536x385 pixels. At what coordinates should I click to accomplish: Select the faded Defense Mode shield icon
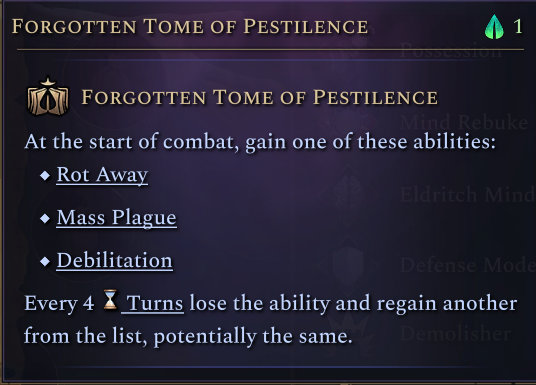[348, 264]
